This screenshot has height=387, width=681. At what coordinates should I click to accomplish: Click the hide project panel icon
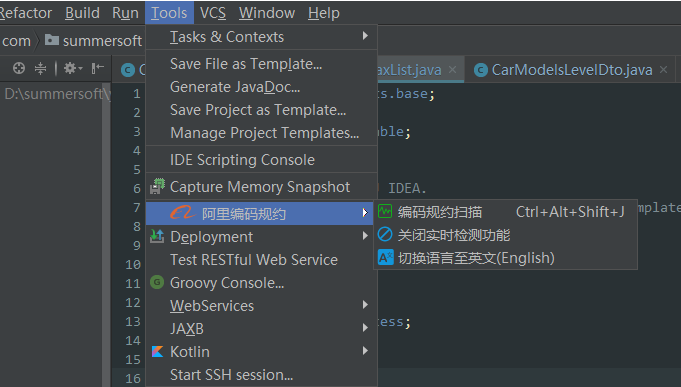coord(97,68)
